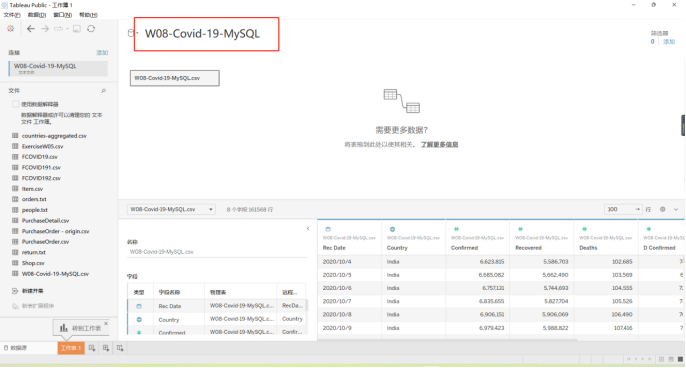The width and height of the screenshot is (686, 368).
Task: Select PurchaseOrder - origin.csv in file list
Action: click(56, 231)
